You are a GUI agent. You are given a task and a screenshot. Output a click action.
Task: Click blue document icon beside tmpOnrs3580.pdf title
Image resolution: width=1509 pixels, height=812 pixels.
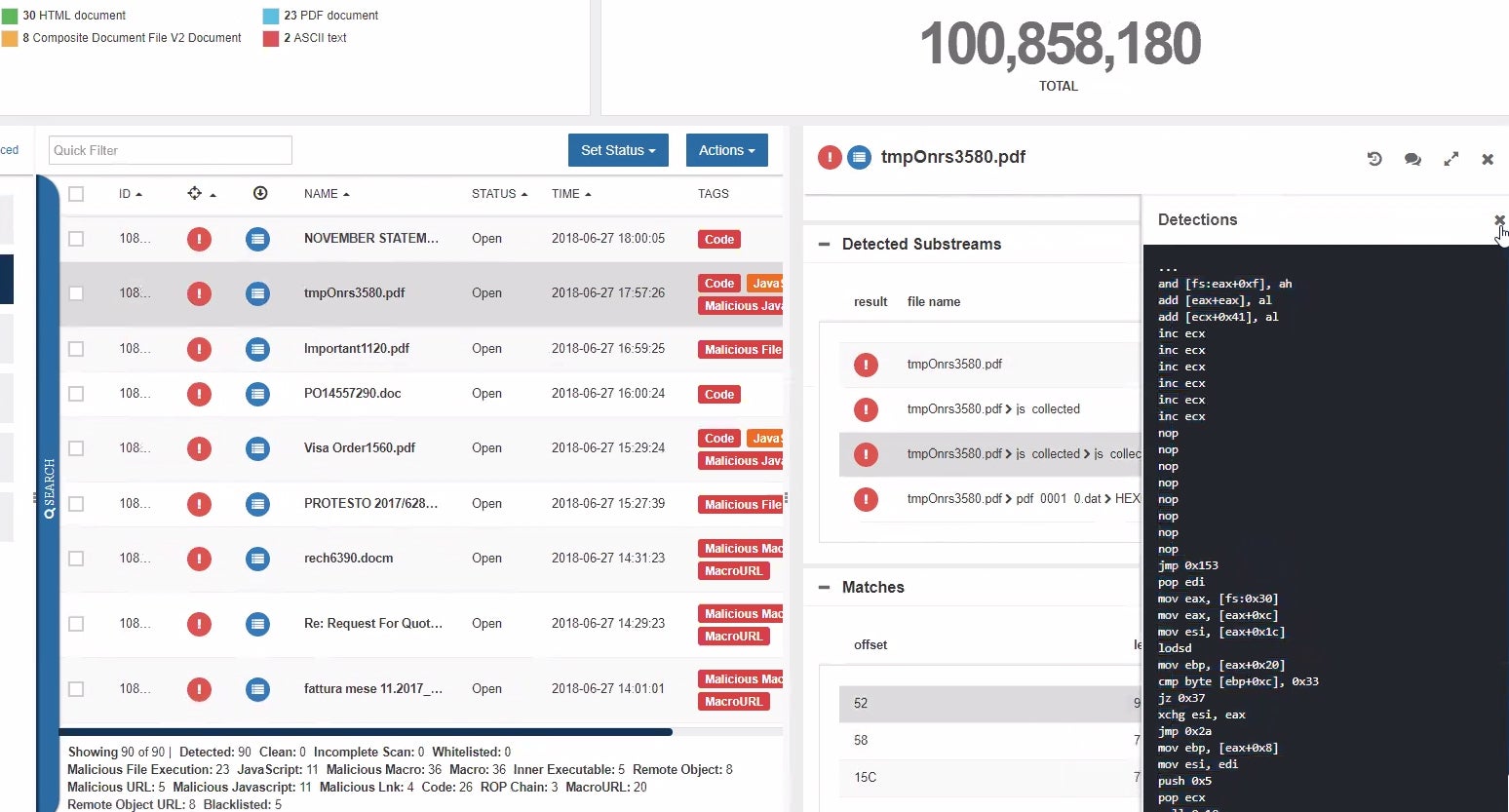859,157
